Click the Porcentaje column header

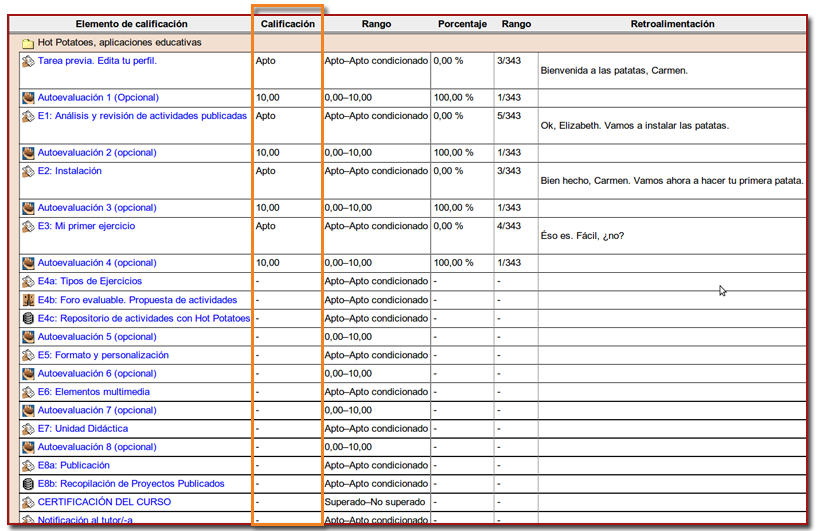tap(462, 24)
